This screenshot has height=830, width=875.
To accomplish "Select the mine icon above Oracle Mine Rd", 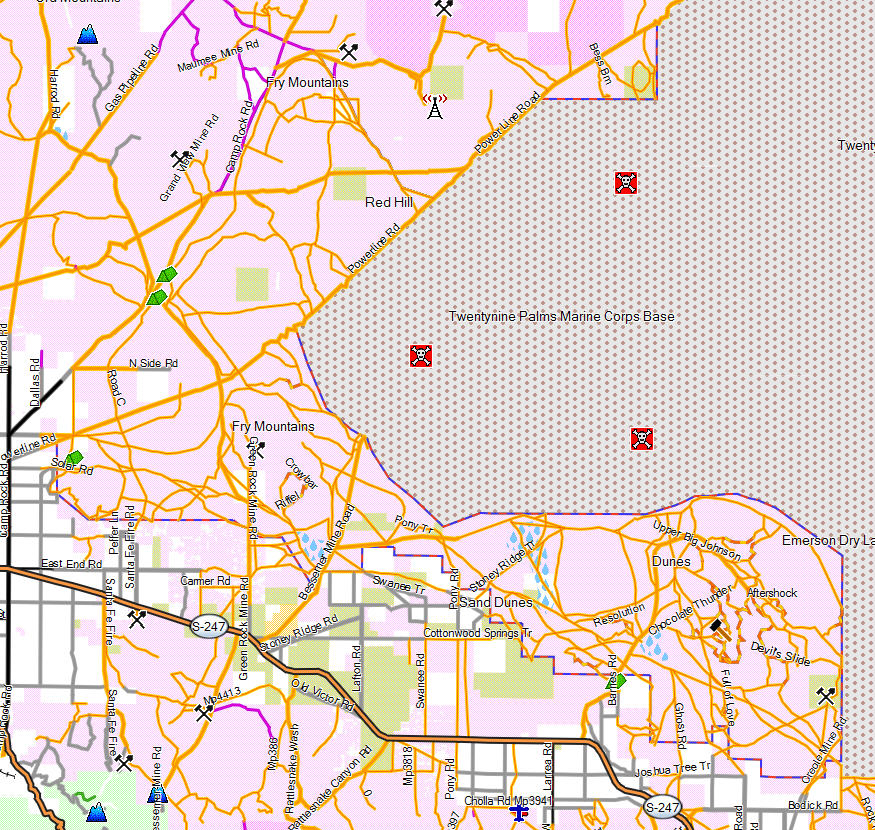I will coord(826,696).
